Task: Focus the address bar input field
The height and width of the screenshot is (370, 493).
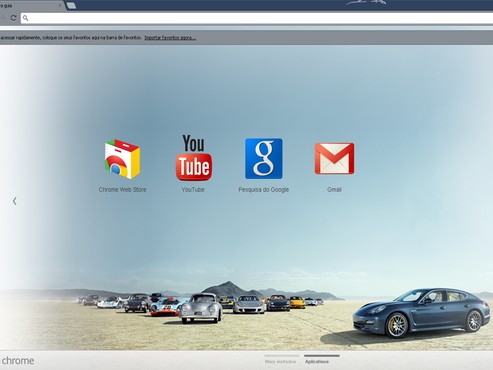Action: tap(257, 18)
